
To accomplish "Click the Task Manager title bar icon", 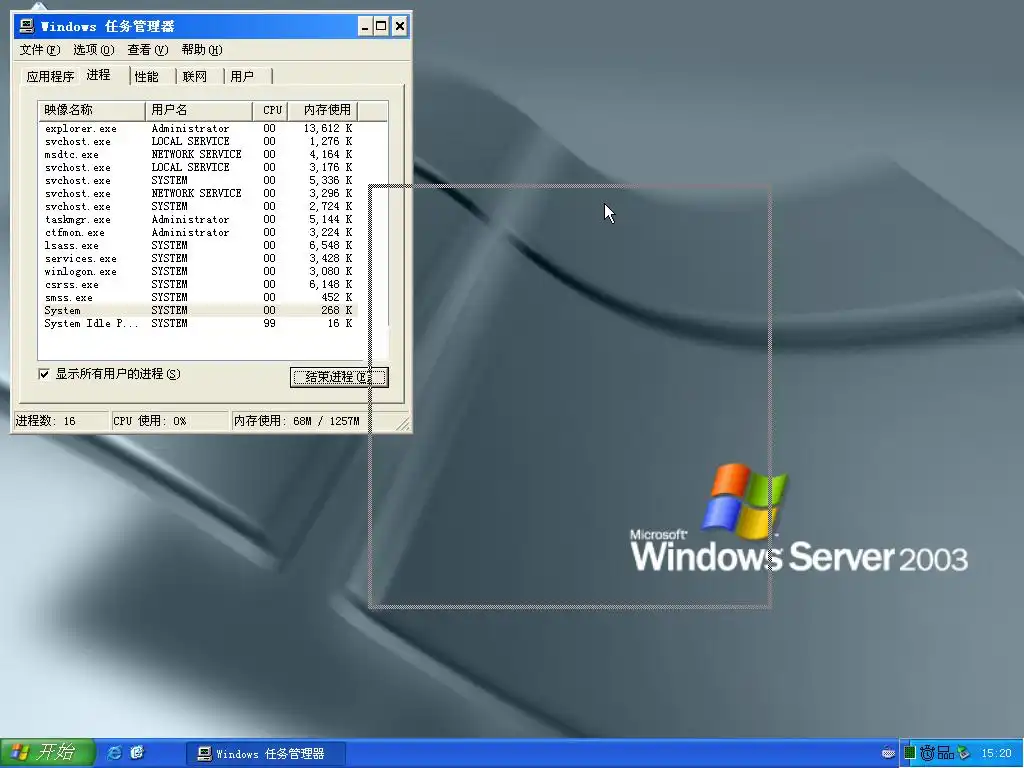I will tap(27, 26).
